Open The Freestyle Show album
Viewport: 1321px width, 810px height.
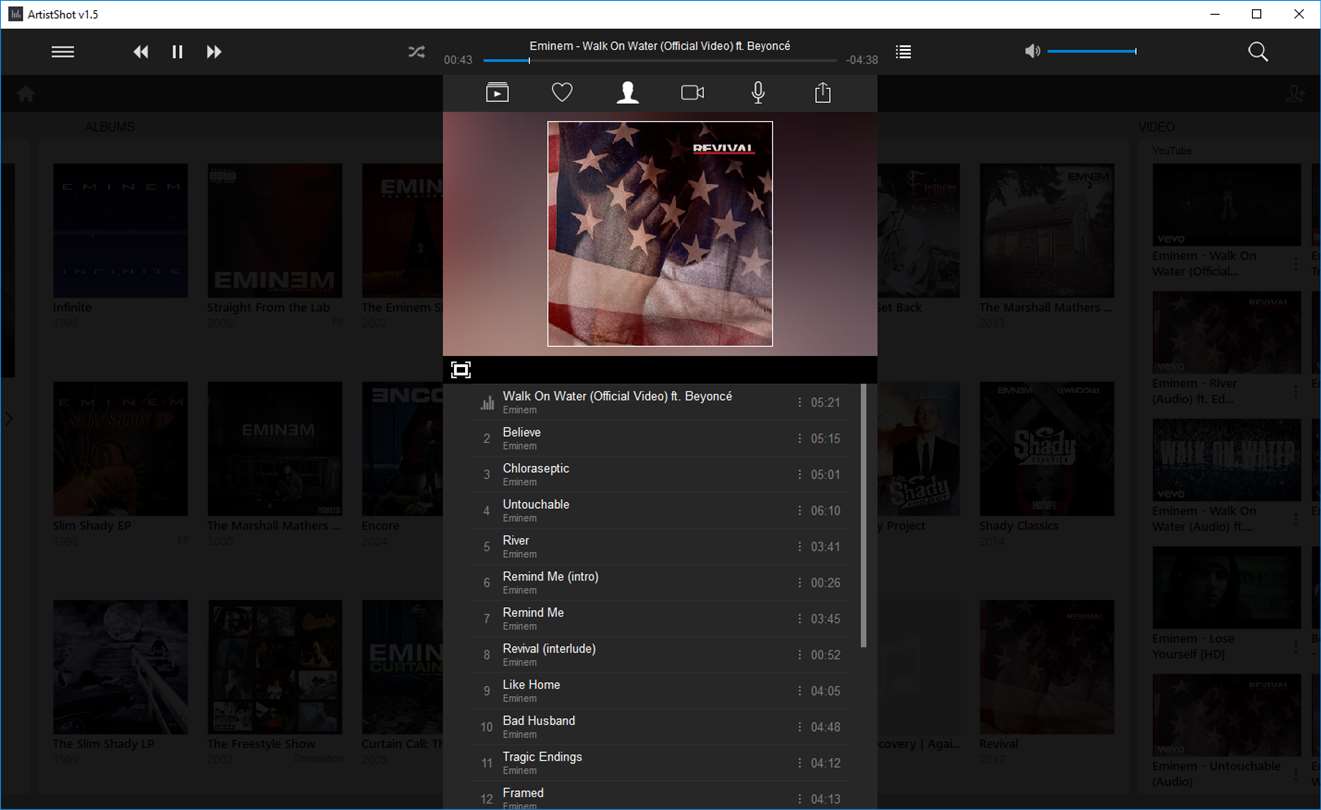pyautogui.click(x=275, y=667)
